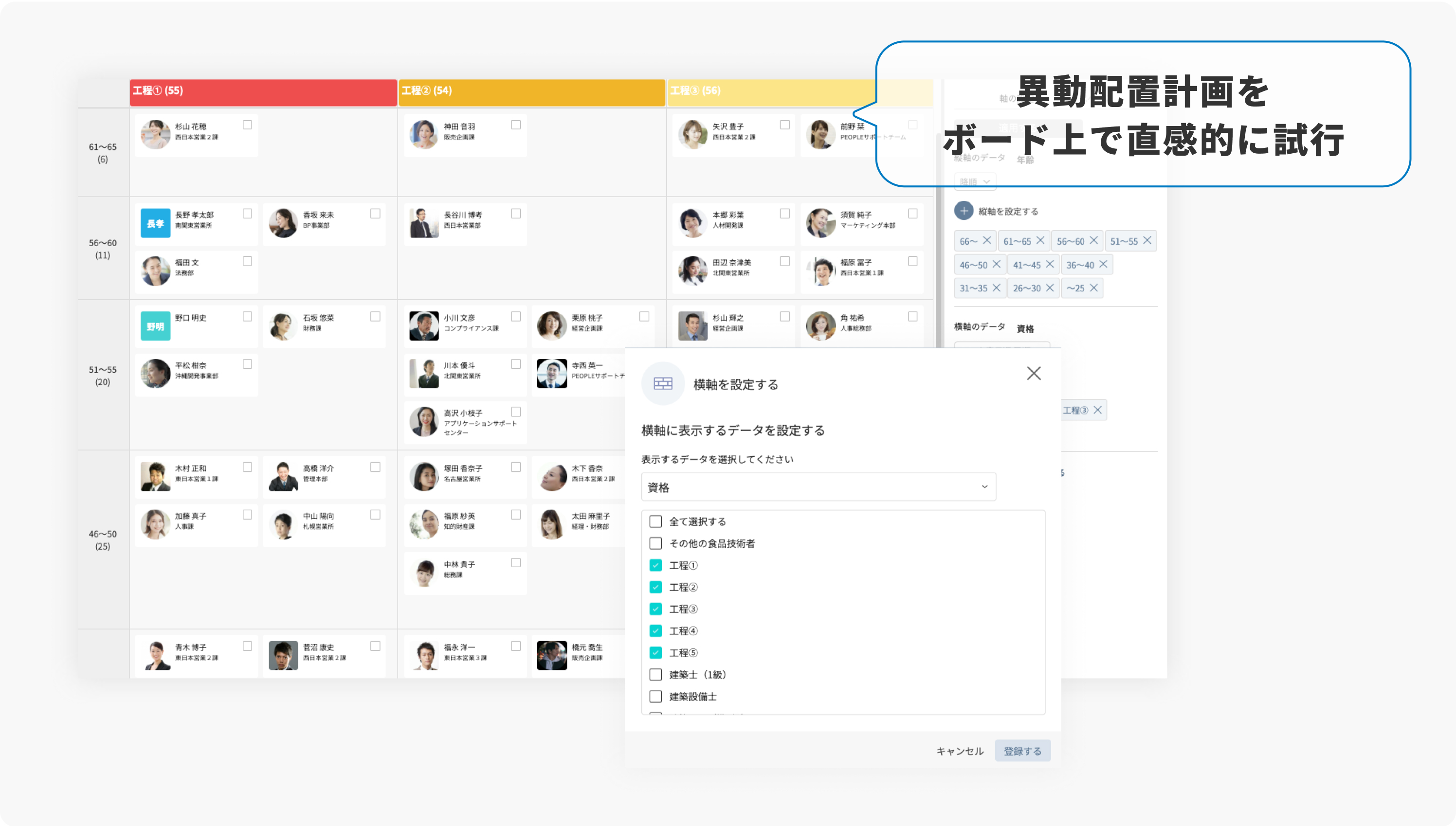Viewport: 1456px width, 826px height.
Task: Remove the 41〜45 age tag
Action: coord(1049,264)
